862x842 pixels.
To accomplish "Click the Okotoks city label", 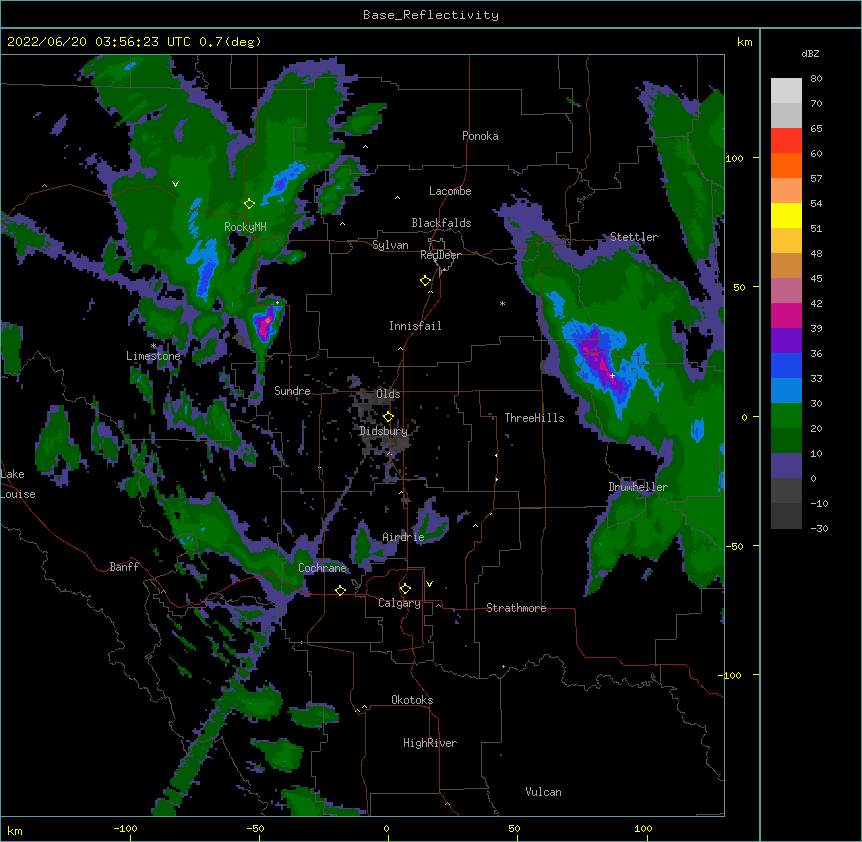I will (x=412, y=700).
